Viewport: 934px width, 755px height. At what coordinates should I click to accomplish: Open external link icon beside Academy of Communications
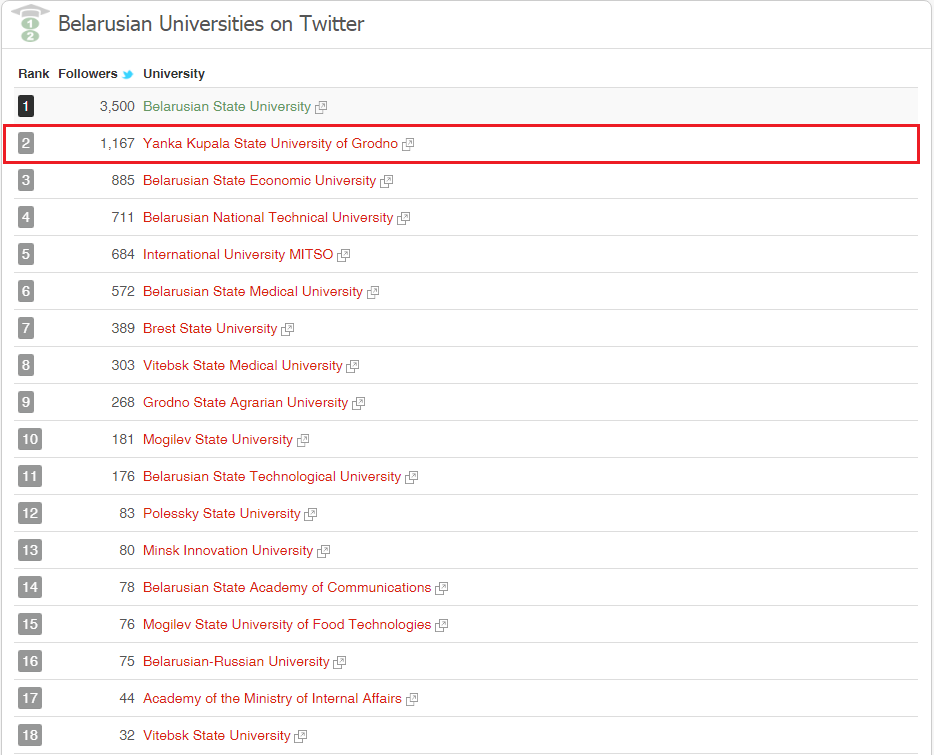(441, 588)
